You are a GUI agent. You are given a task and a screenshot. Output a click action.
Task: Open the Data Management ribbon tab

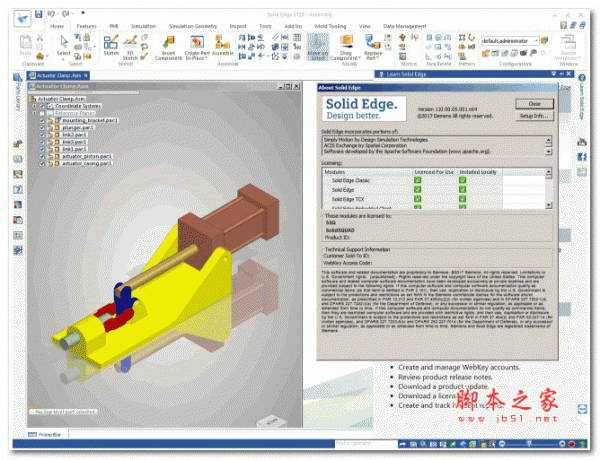click(404, 26)
